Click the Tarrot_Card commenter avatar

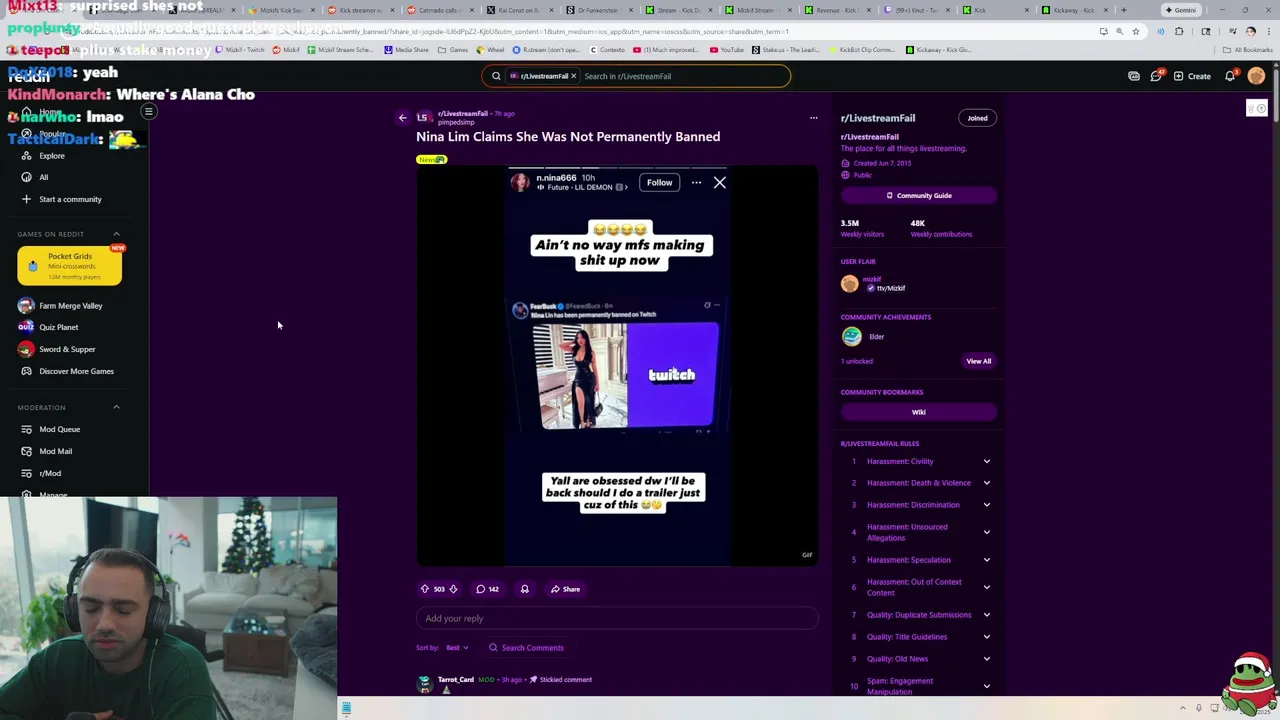coord(424,684)
